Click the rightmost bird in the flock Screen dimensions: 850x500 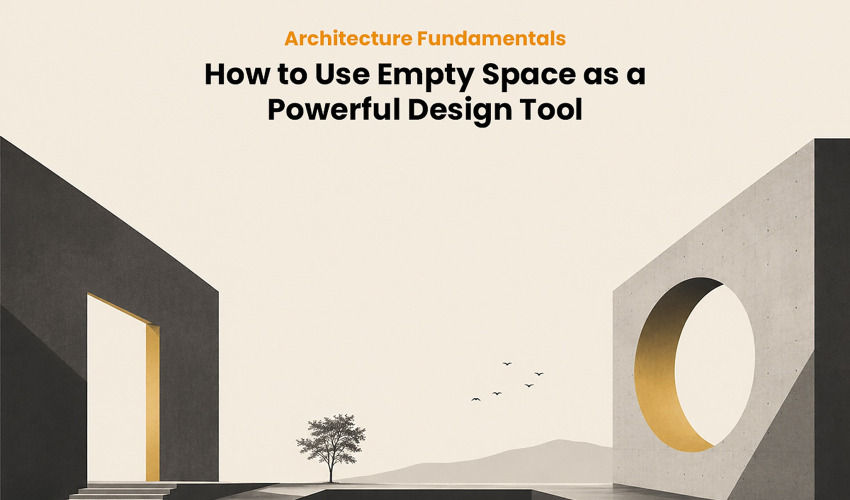click(x=539, y=374)
